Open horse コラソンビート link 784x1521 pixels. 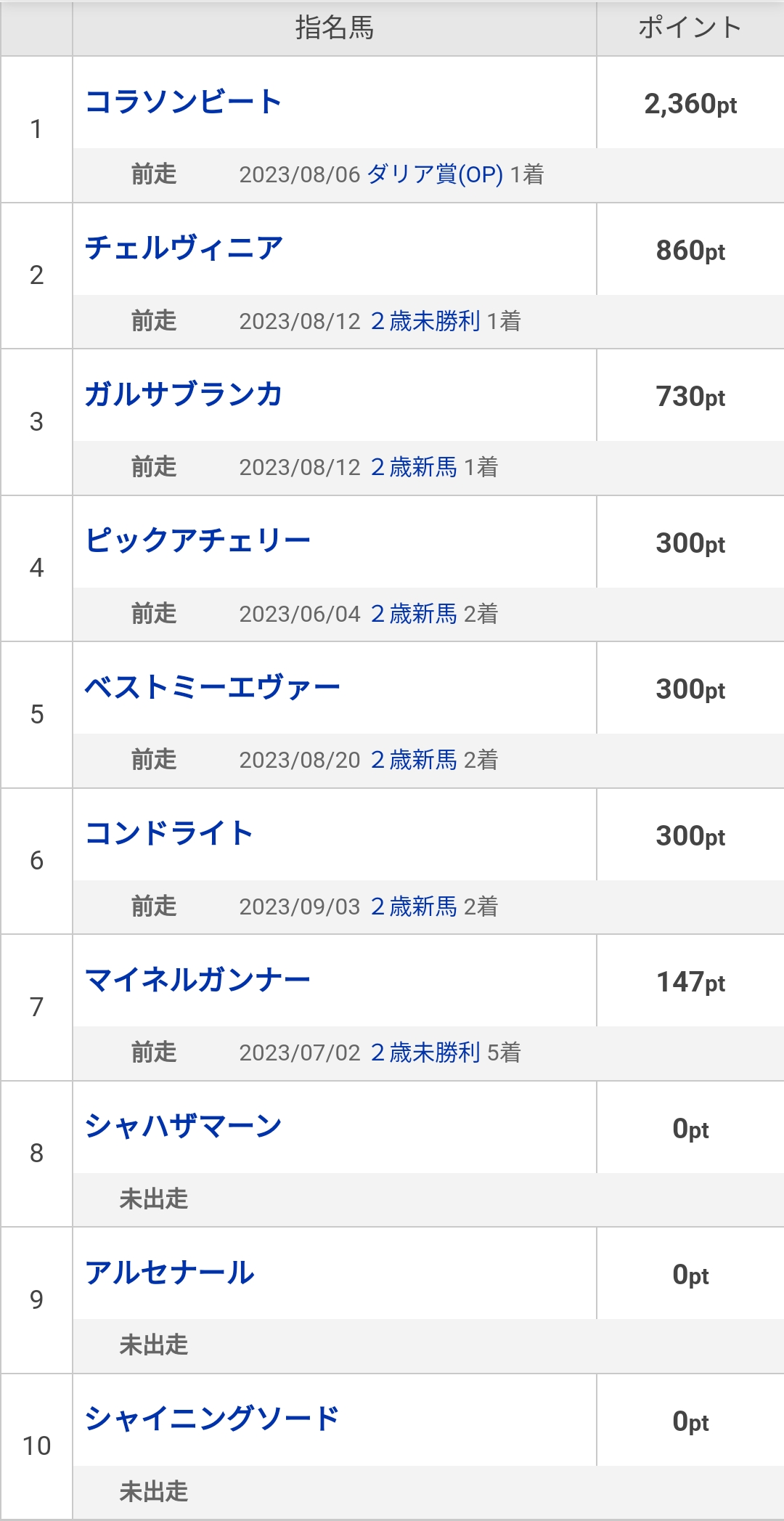click(x=183, y=102)
